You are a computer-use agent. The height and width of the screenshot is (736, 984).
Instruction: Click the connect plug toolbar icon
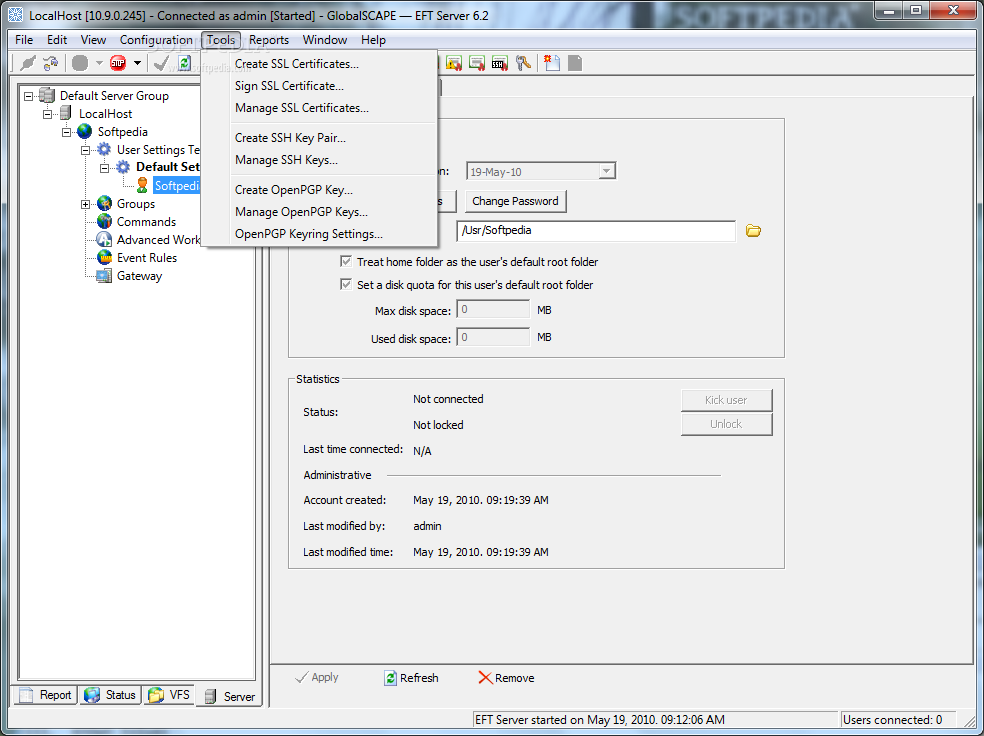coord(28,63)
